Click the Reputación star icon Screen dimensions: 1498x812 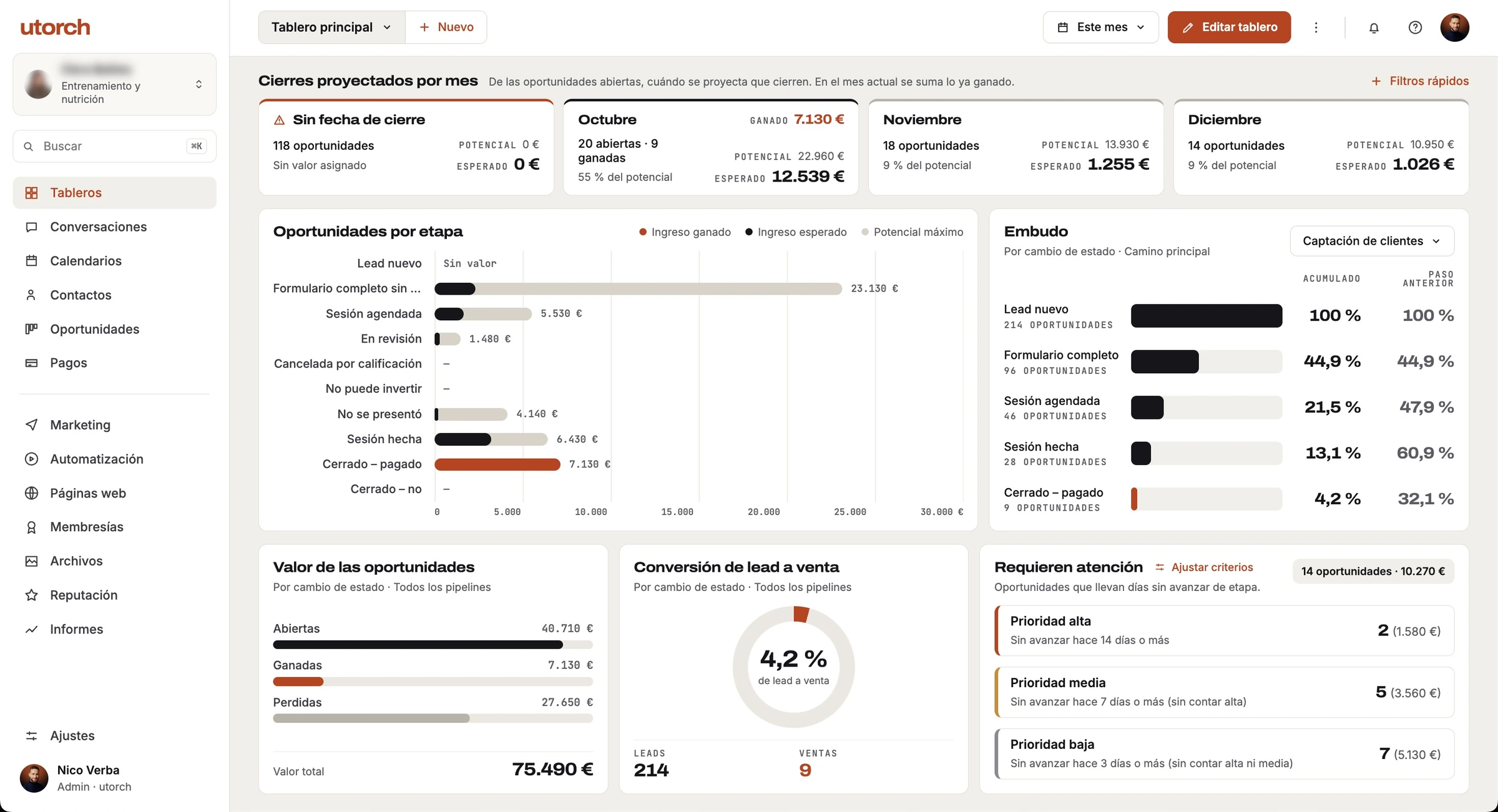(x=31, y=595)
